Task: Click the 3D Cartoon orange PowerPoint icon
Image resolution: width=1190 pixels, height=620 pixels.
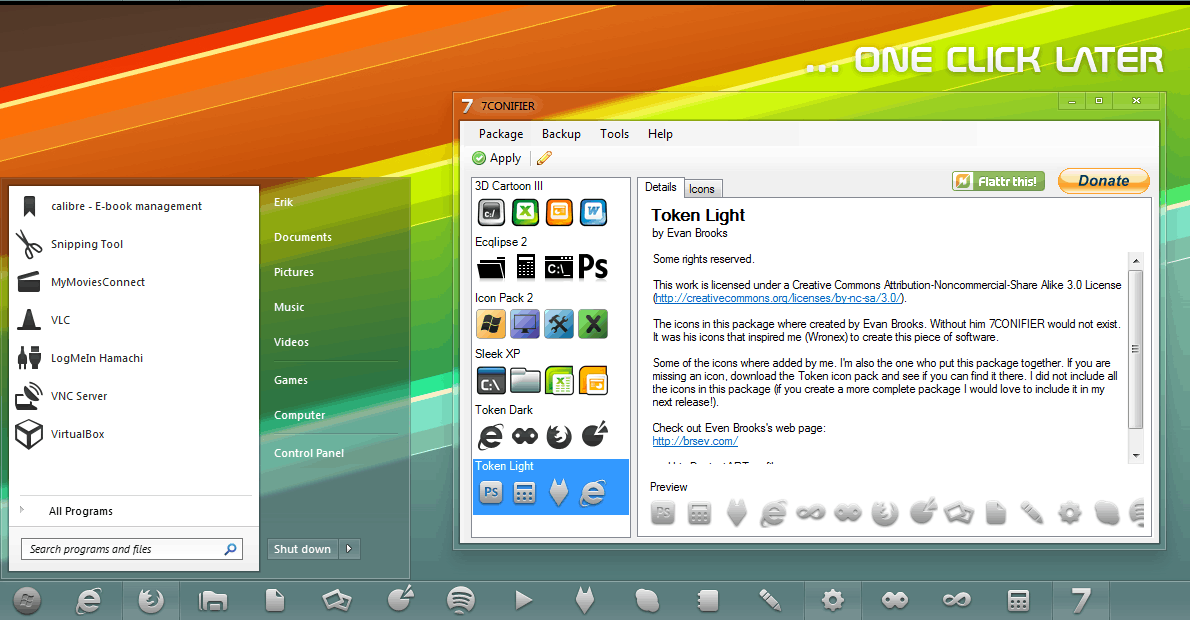Action: click(559, 212)
